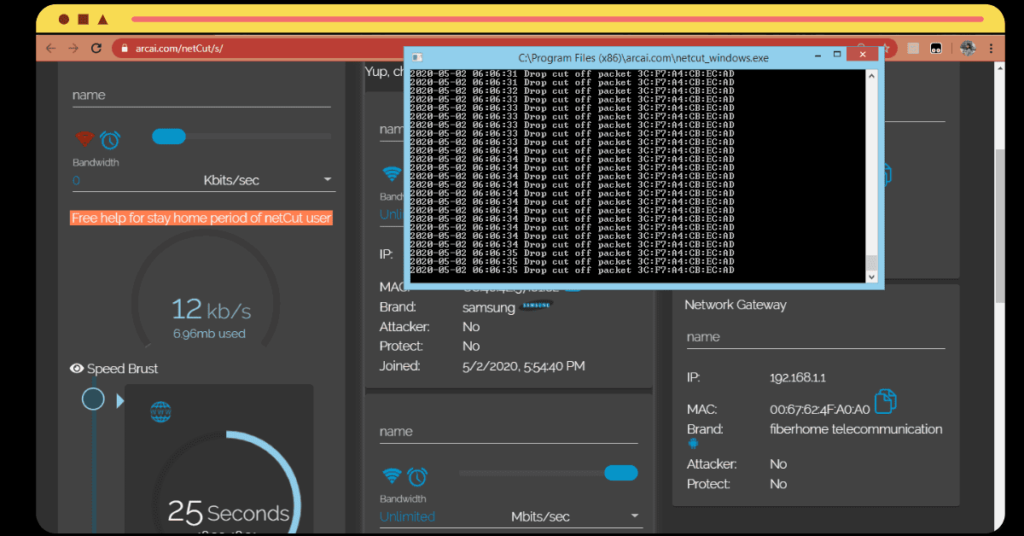The height and width of the screenshot is (536, 1024).
Task: Open the Chrome three-dot menu
Action: pos(991,48)
